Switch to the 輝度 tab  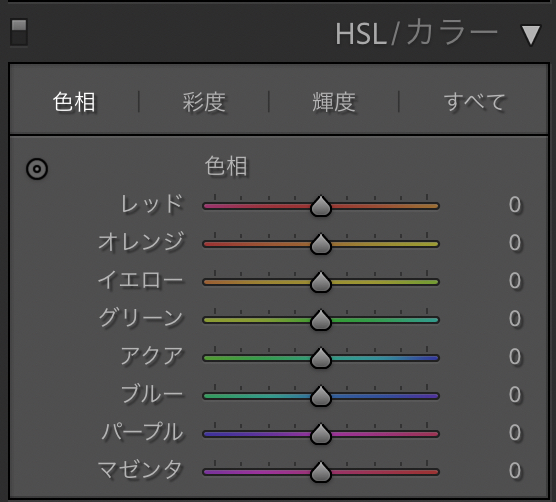[334, 102]
